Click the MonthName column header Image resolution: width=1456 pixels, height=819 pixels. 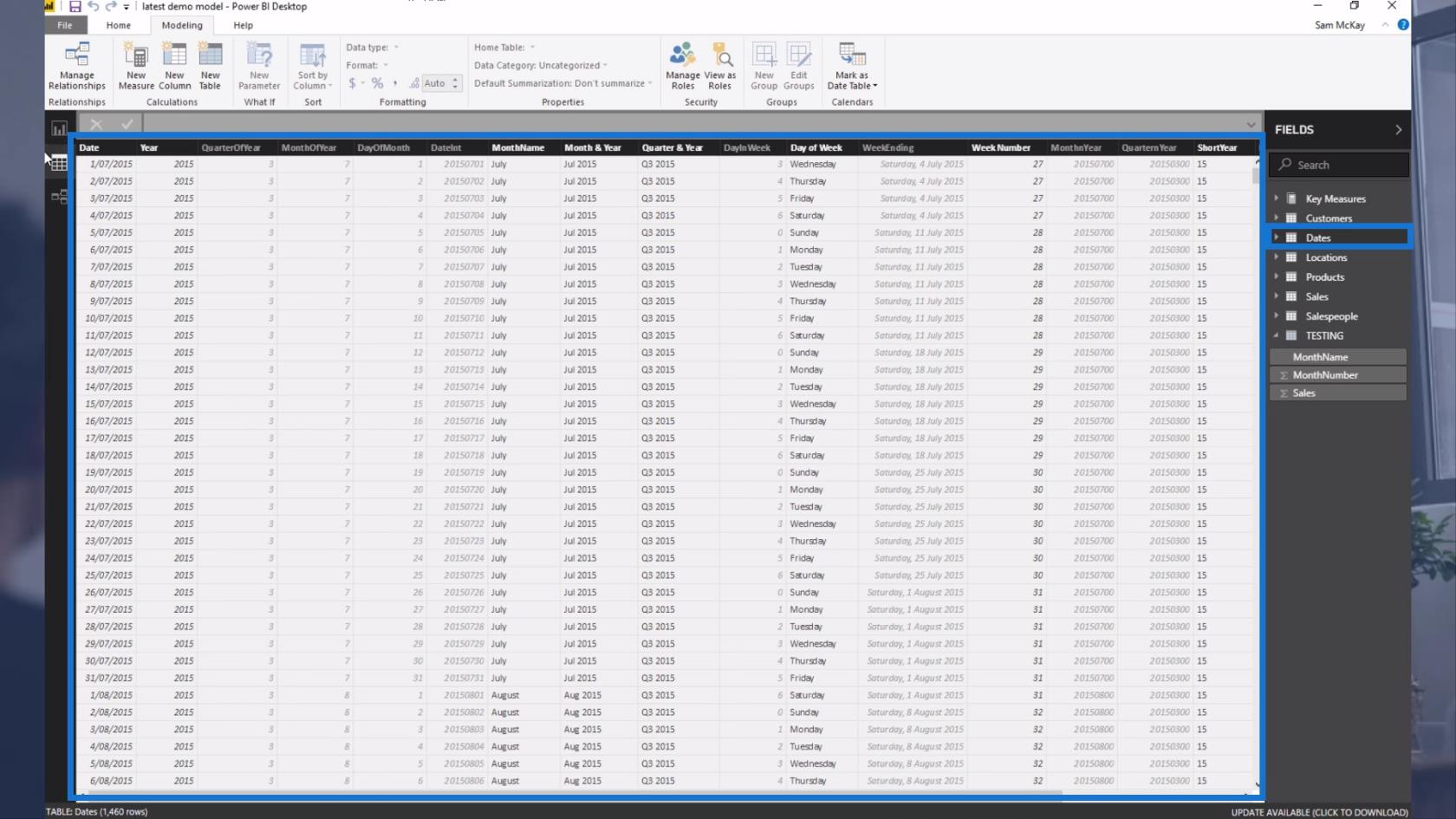523,147
